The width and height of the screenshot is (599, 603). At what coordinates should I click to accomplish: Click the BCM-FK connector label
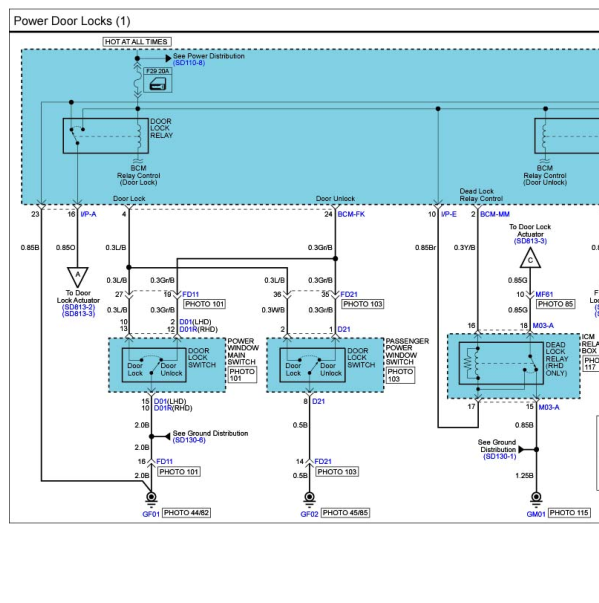tap(351, 214)
